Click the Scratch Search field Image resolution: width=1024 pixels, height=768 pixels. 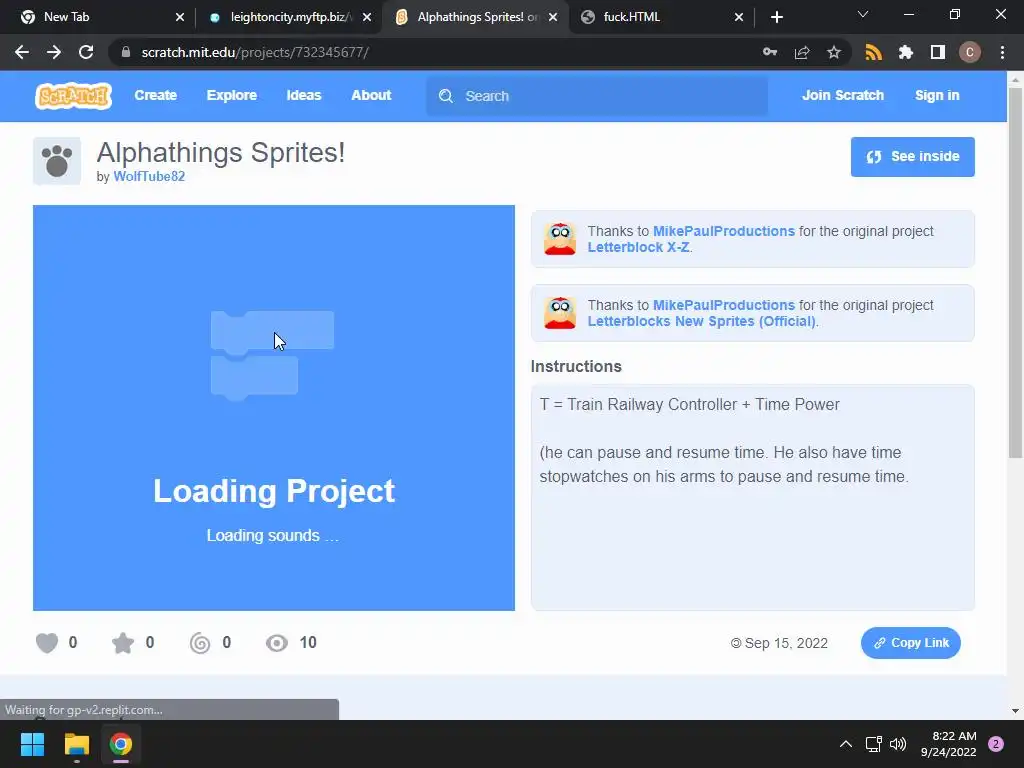(597, 96)
